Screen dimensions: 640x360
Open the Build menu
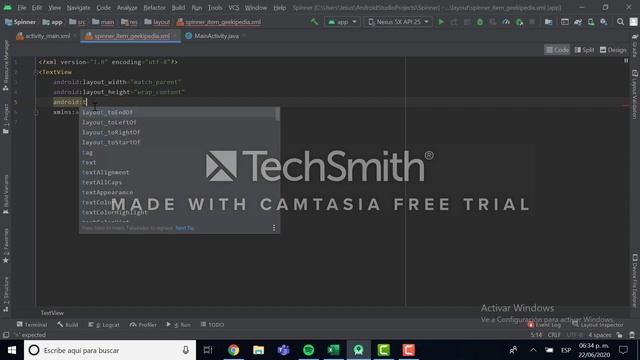click(178, 7)
